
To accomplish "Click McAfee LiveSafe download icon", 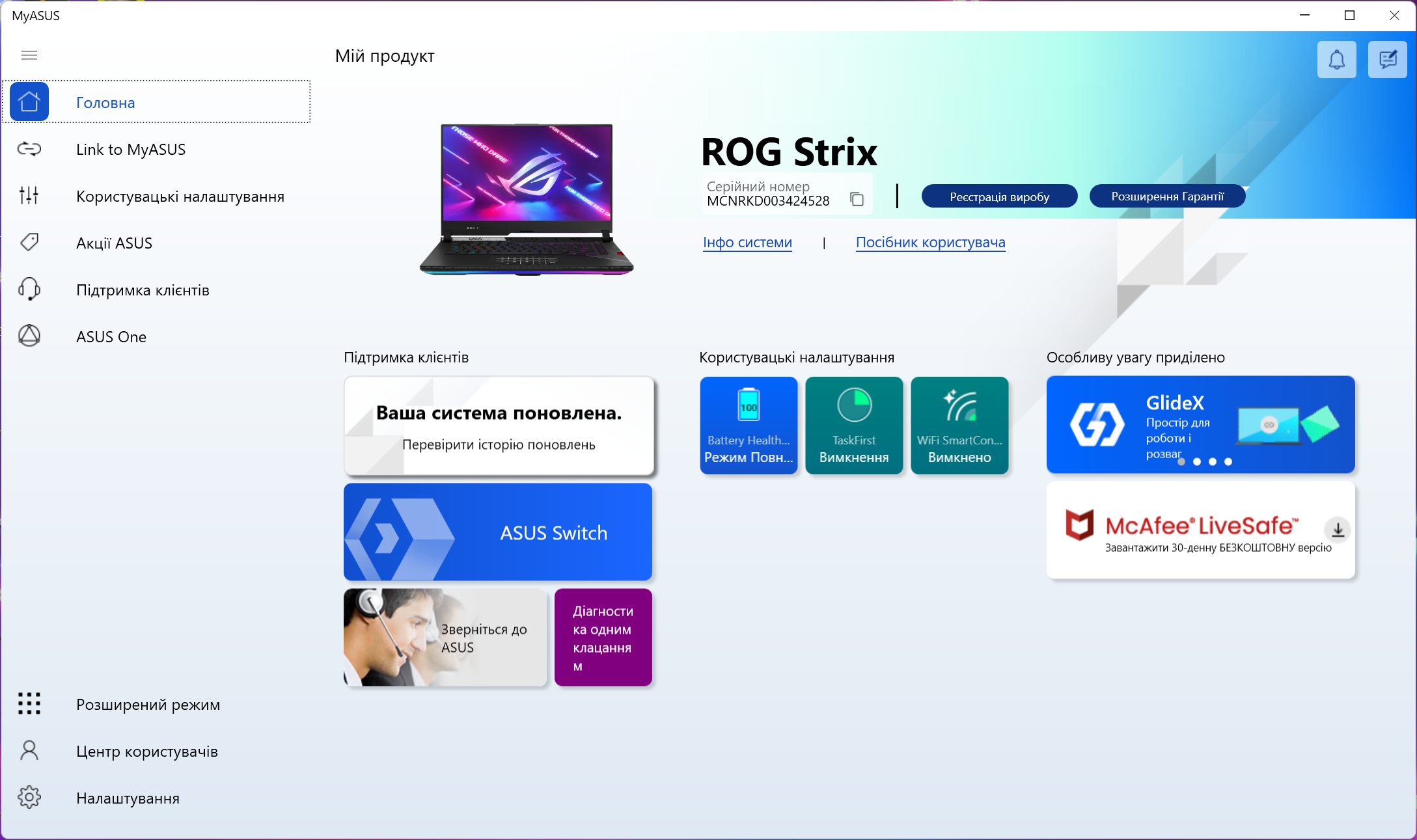I will [1338, 530].
